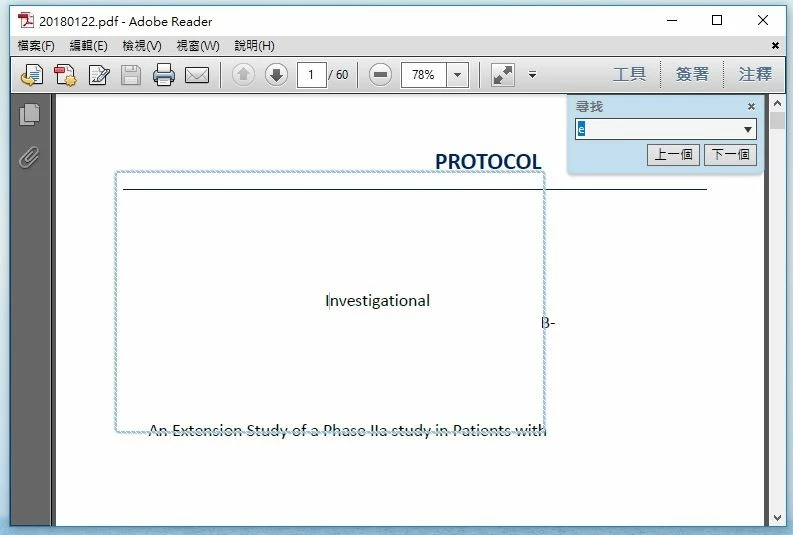
Task: Send file via the email envelope icon
Action: 197,75
